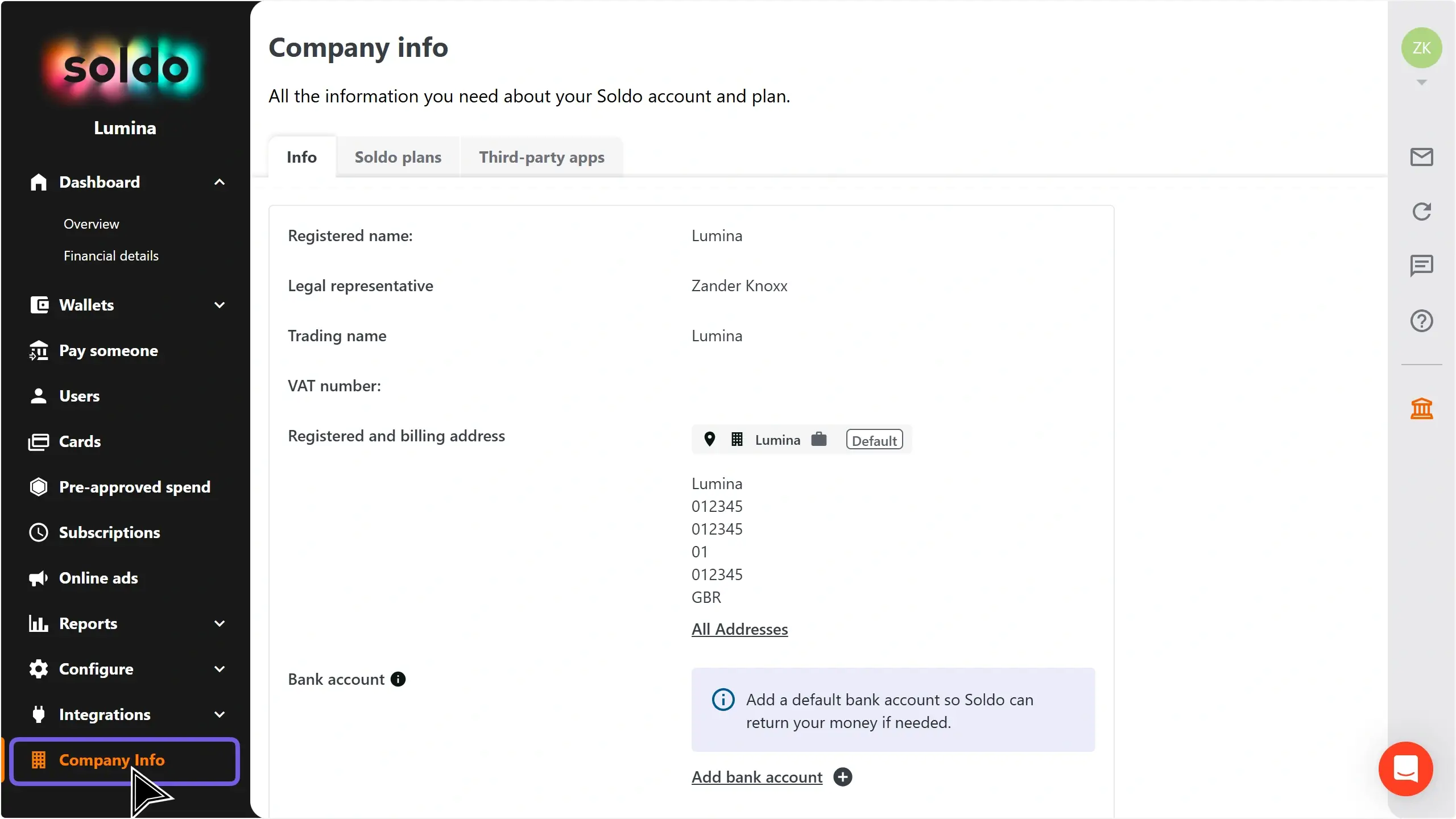The height and width of the screenshot is (819, 1456).
Task: Click the 01 address line
Action: (700, 552)
